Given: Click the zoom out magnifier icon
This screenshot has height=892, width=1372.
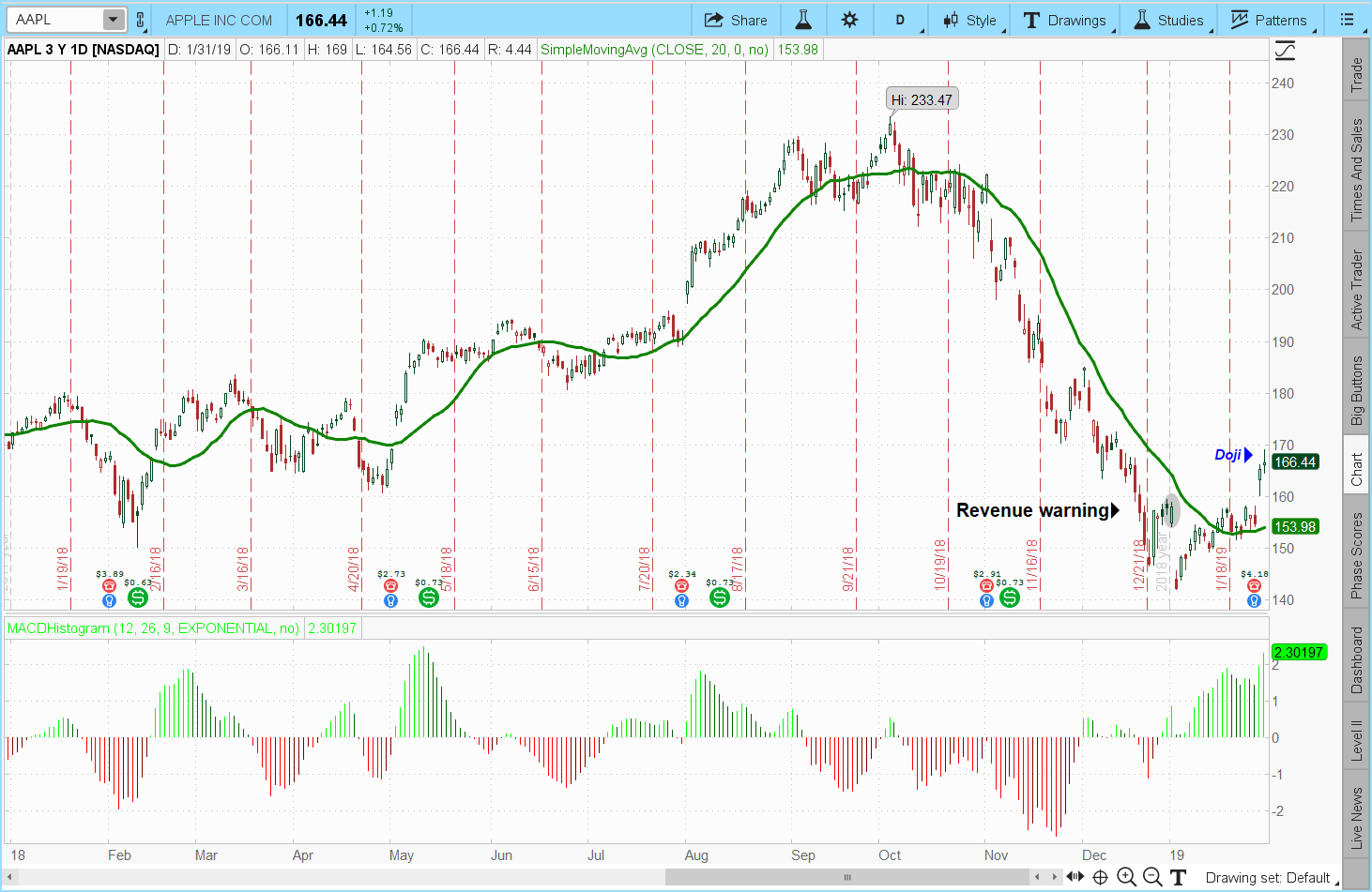Looking at the screenshot, I should (x=1152, y=878).
